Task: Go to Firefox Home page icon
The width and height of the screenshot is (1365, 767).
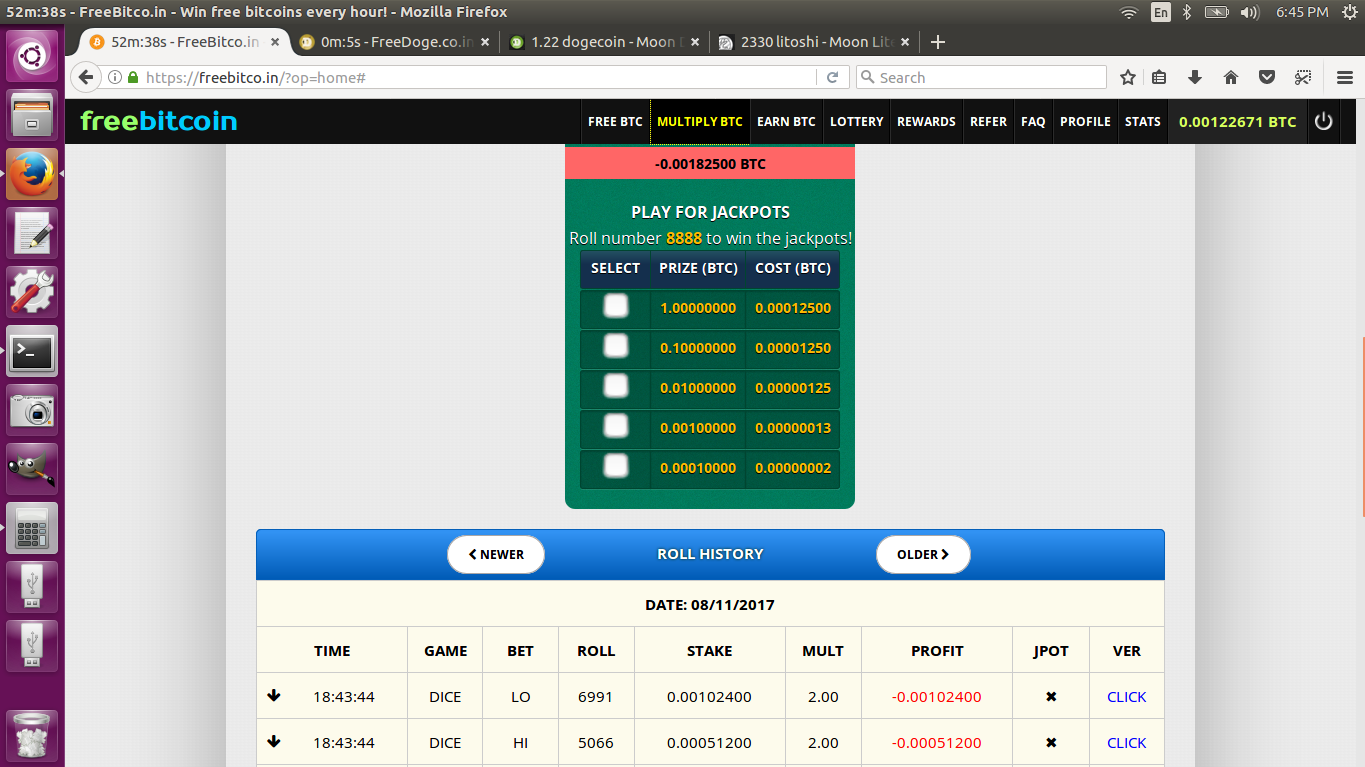Action: 1231,77
